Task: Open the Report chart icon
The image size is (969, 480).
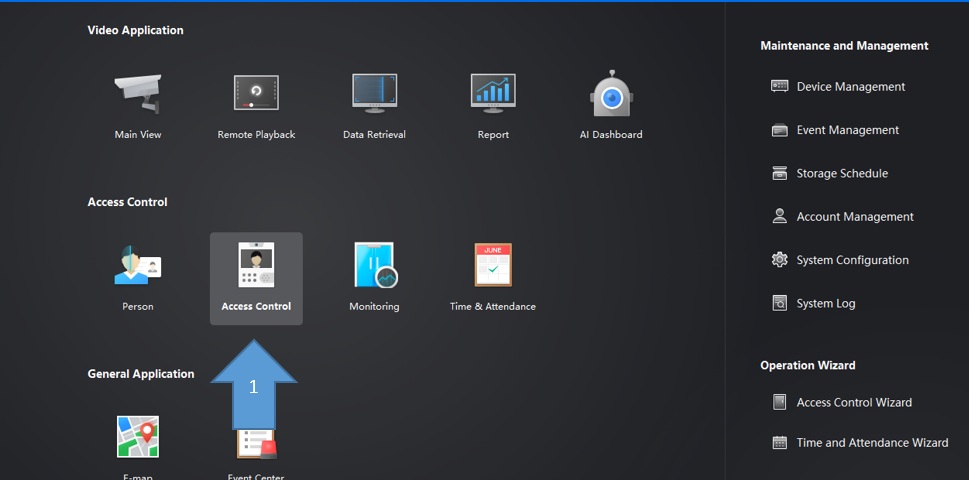Action: (x=493, y=93)
